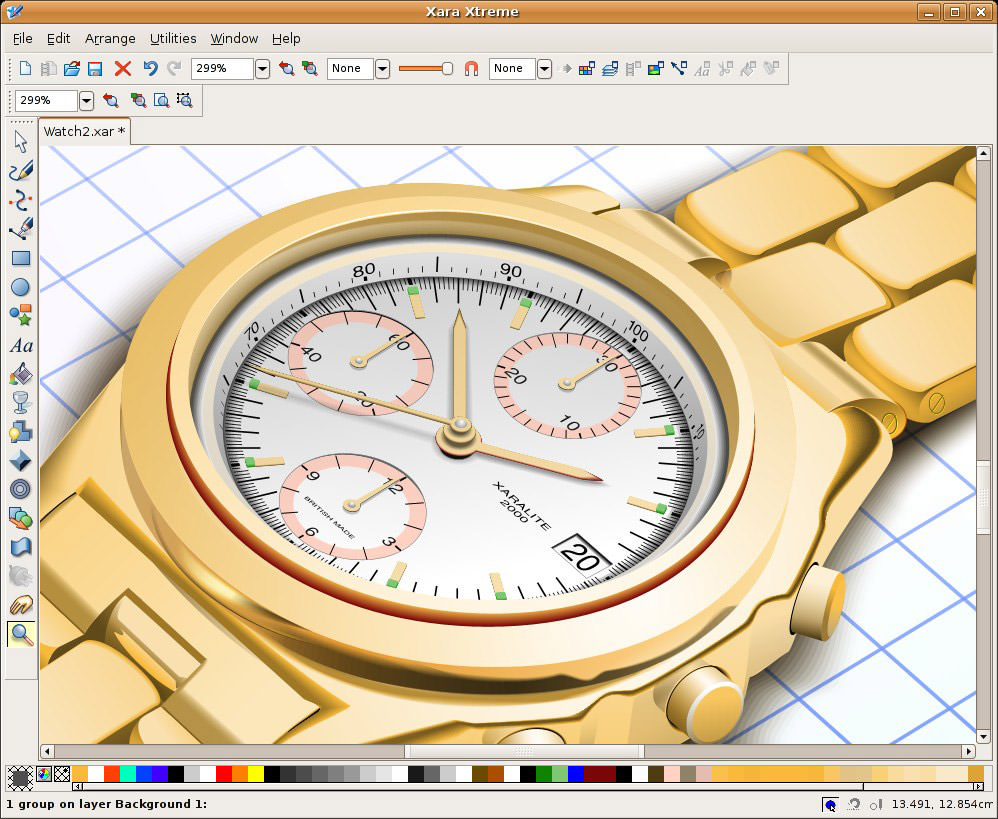Activate the Text tool

click(20, 346)
